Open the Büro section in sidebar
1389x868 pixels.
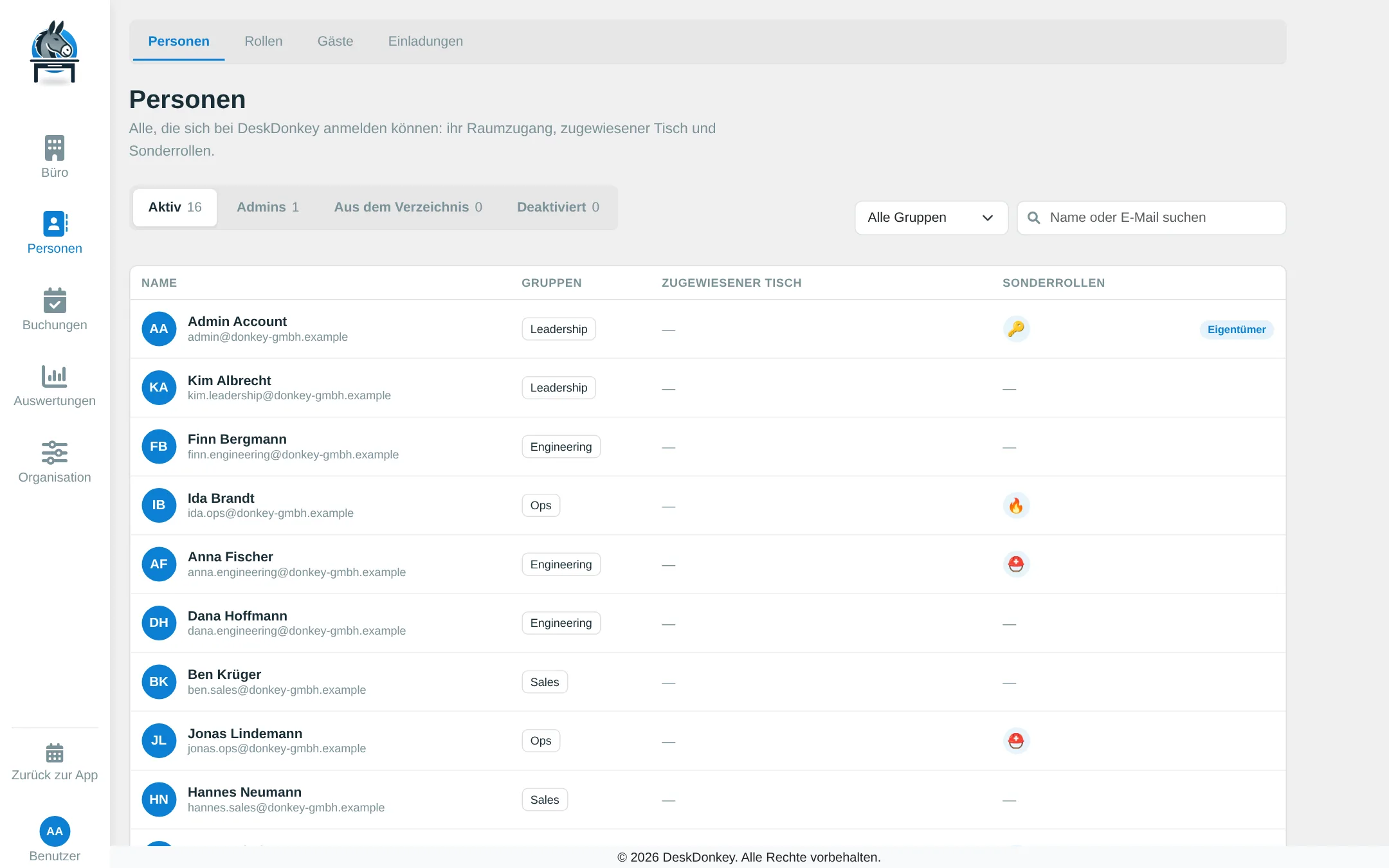tap(55, 157)
